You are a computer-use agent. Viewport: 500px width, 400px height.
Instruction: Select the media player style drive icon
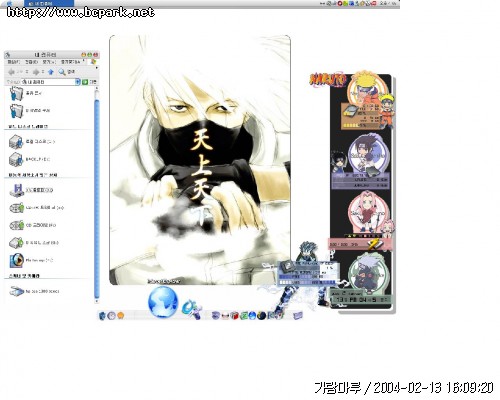pos(17,260)
